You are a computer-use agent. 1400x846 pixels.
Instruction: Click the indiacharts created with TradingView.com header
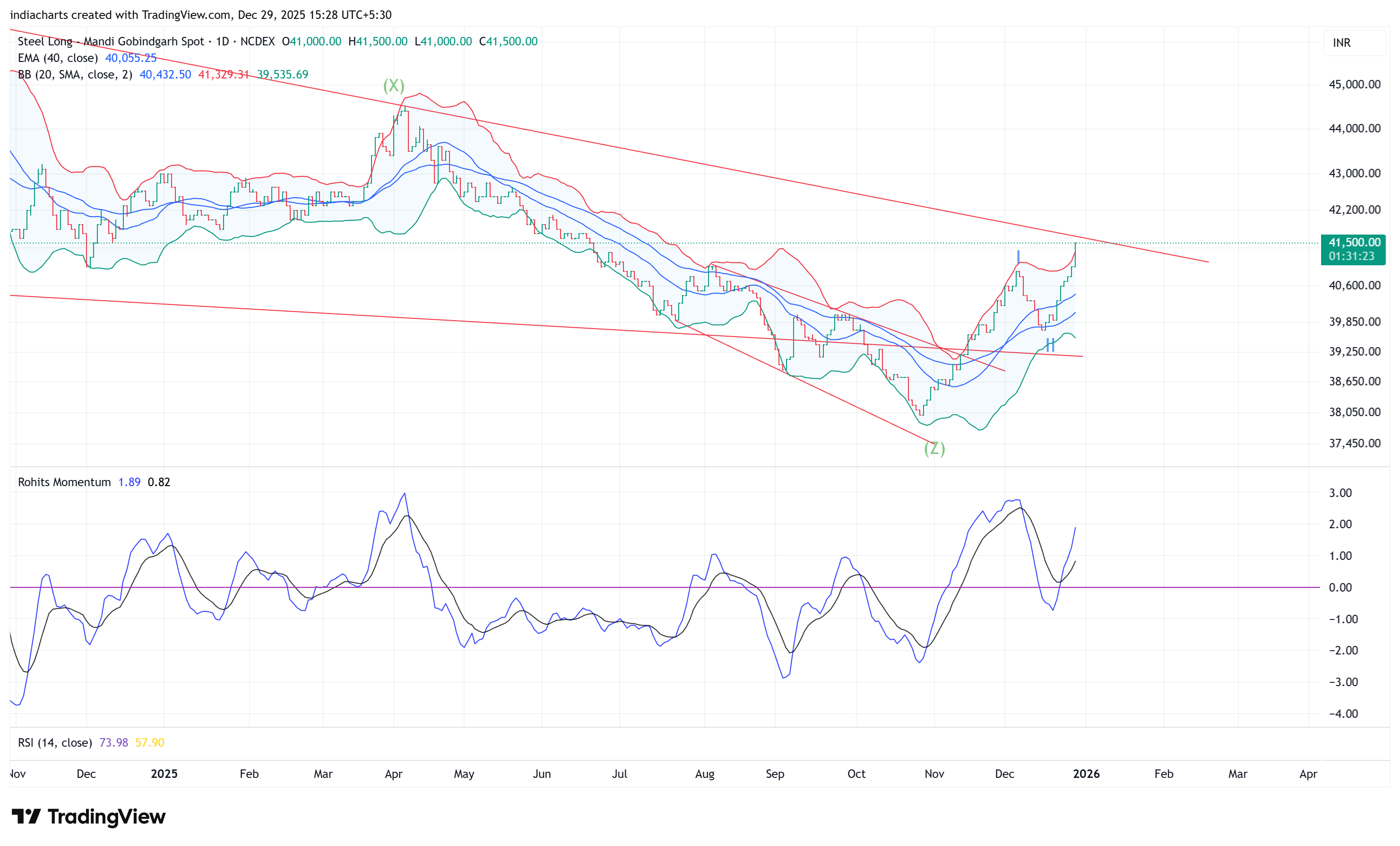(x=200, y=15)
